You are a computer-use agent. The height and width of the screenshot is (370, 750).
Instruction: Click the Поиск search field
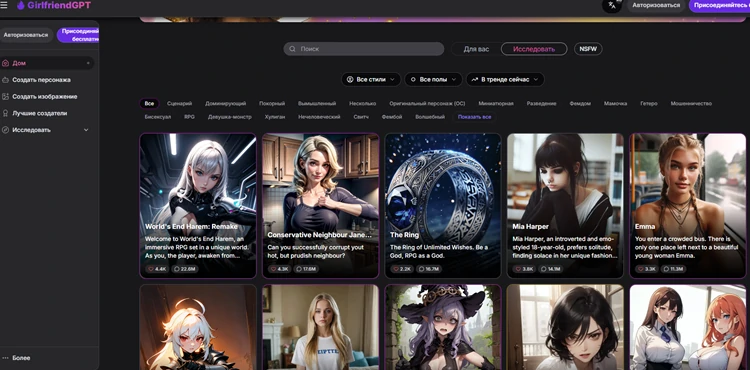364,49
